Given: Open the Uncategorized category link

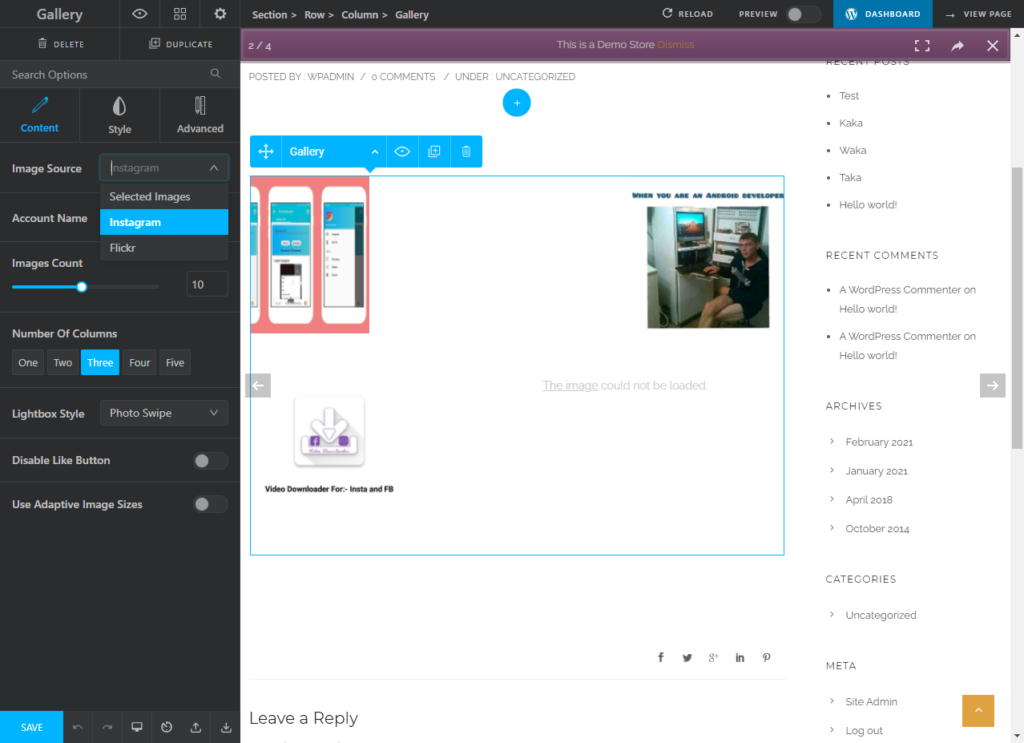Looking at the screenshot, I should [x=880, y=615].
